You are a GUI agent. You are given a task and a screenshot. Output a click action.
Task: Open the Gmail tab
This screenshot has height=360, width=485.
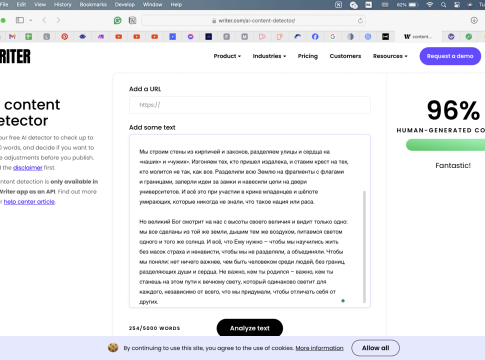(12, 37)
